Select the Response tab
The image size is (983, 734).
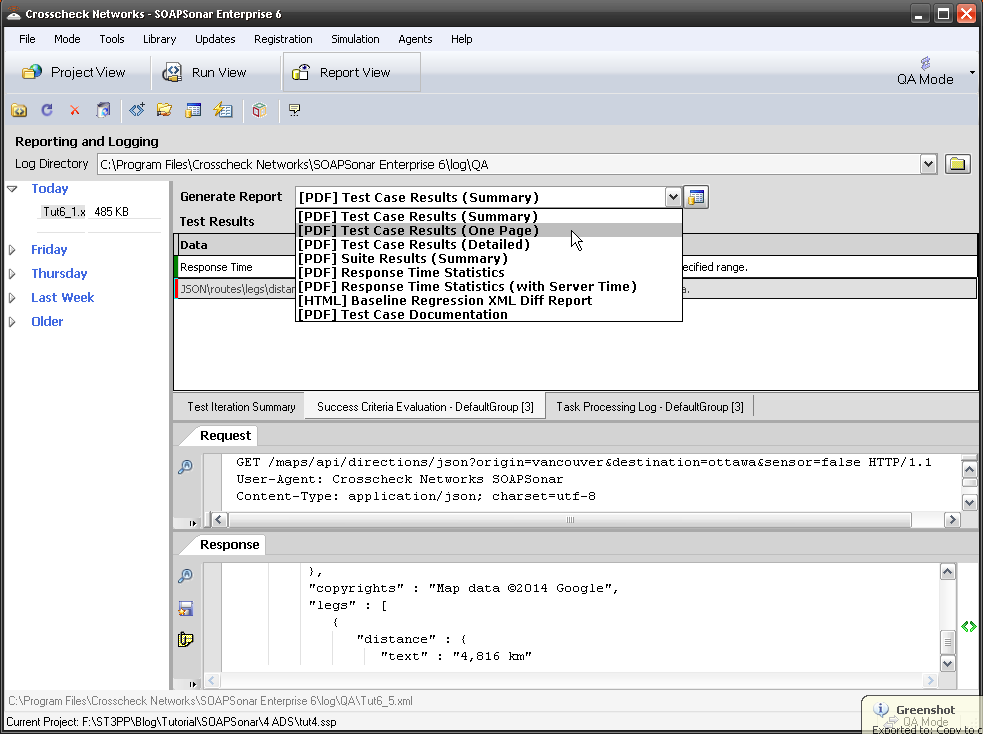click(x=229, y=545)
